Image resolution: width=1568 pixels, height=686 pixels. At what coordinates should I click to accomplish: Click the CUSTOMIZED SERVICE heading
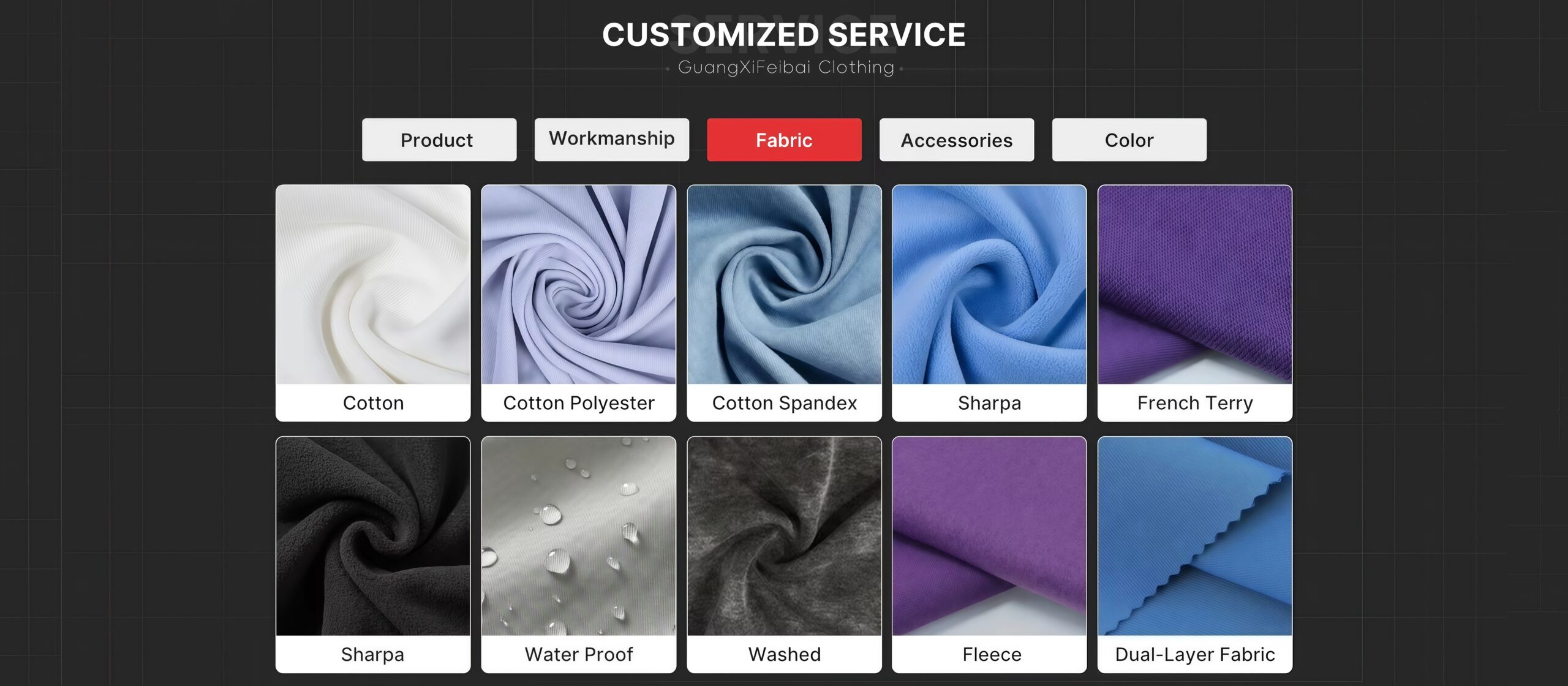coord(784,34)
